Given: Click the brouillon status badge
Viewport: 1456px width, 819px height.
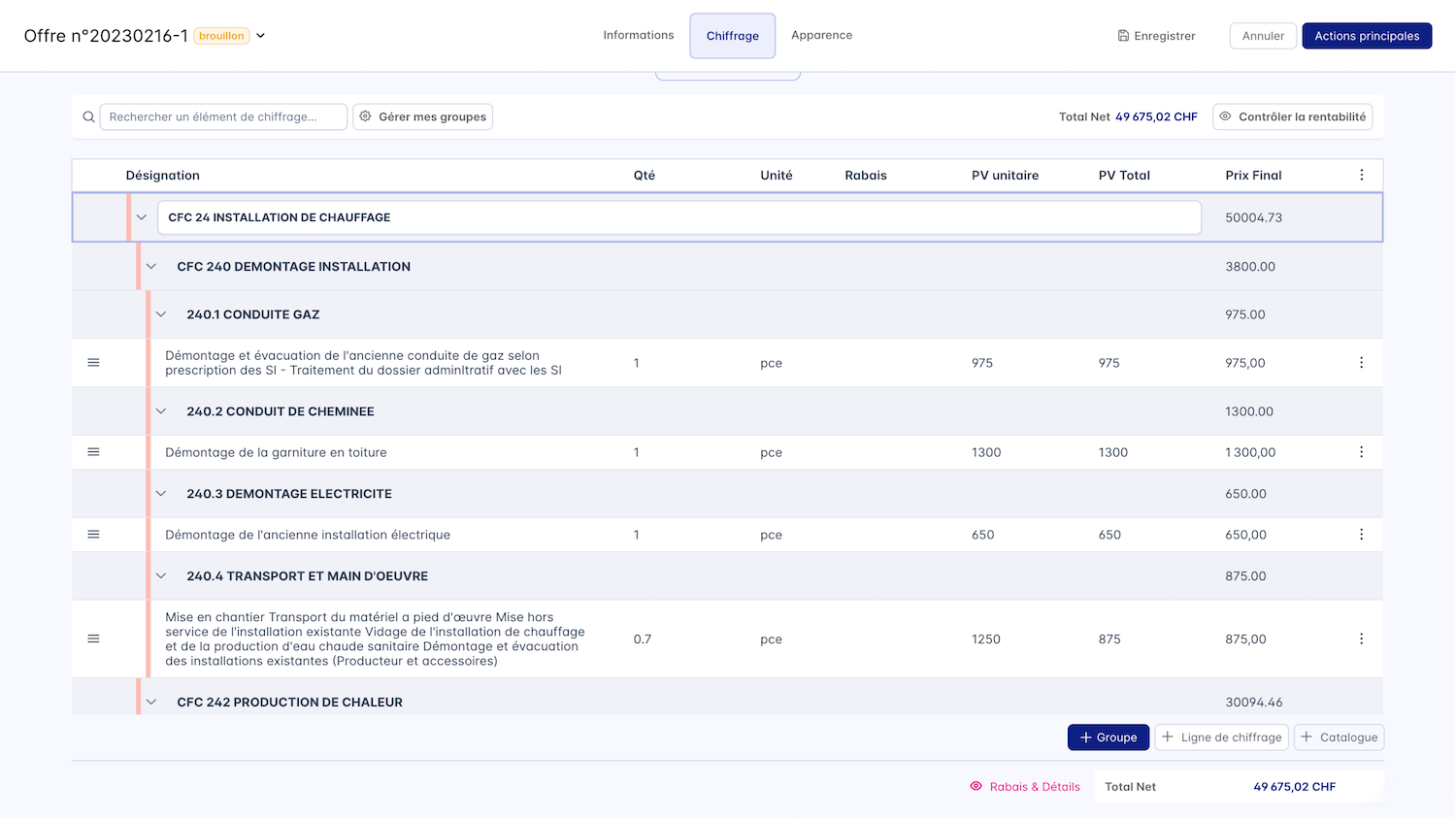Looking at the screenshot, I should coord(221,36).
